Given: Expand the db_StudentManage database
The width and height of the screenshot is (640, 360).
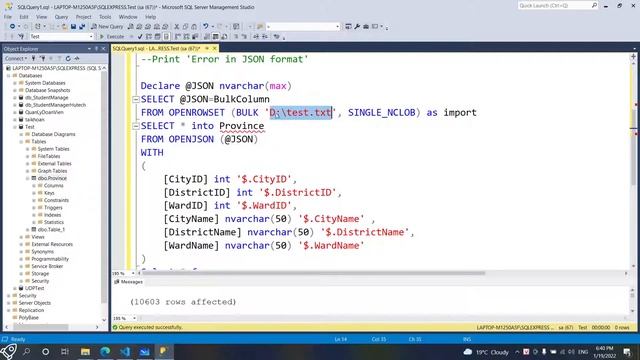Looking at the screenshot, I should 15,98.
